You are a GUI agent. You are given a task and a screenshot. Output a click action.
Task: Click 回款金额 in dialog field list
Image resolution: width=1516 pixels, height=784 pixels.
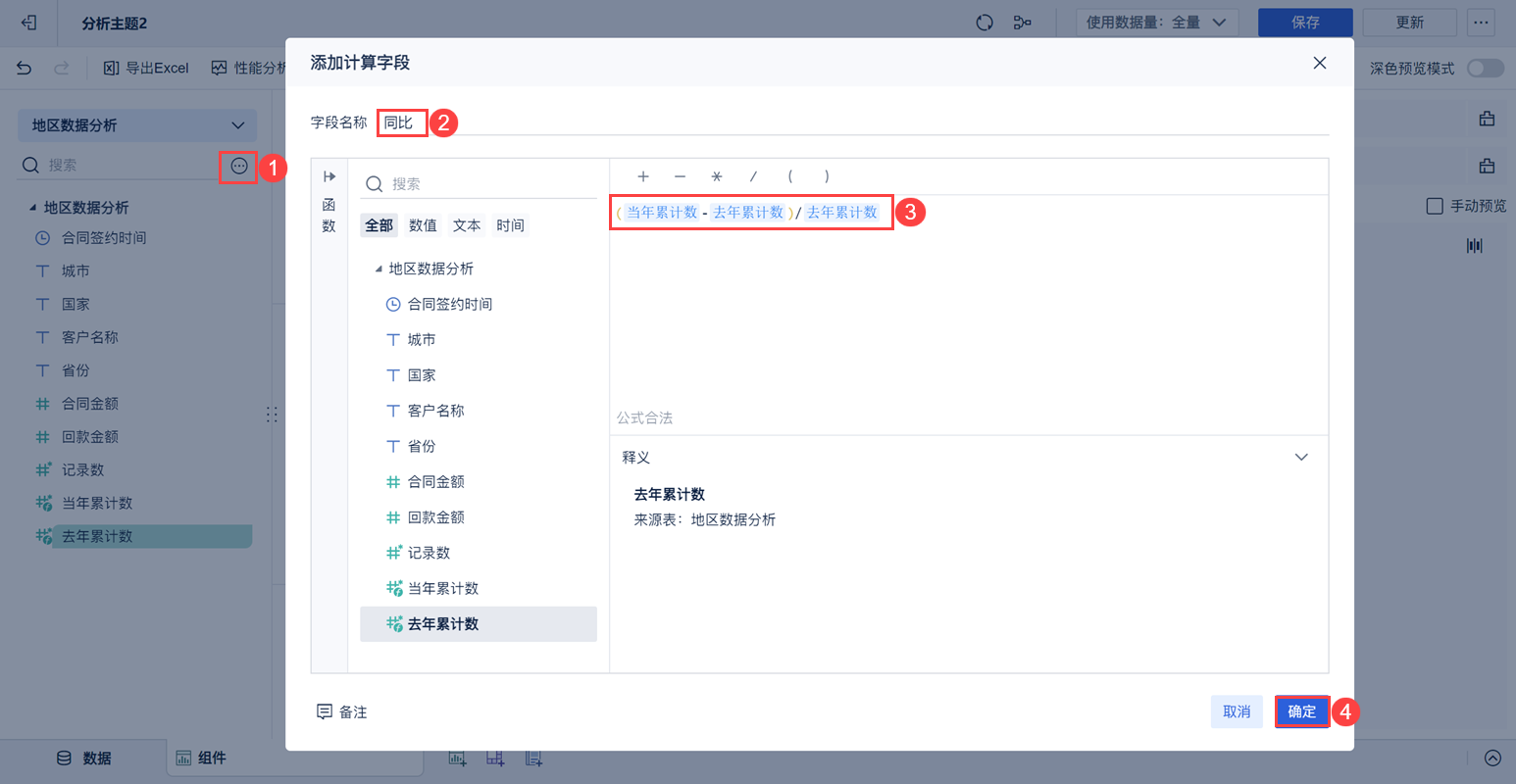tap(479, 517)
